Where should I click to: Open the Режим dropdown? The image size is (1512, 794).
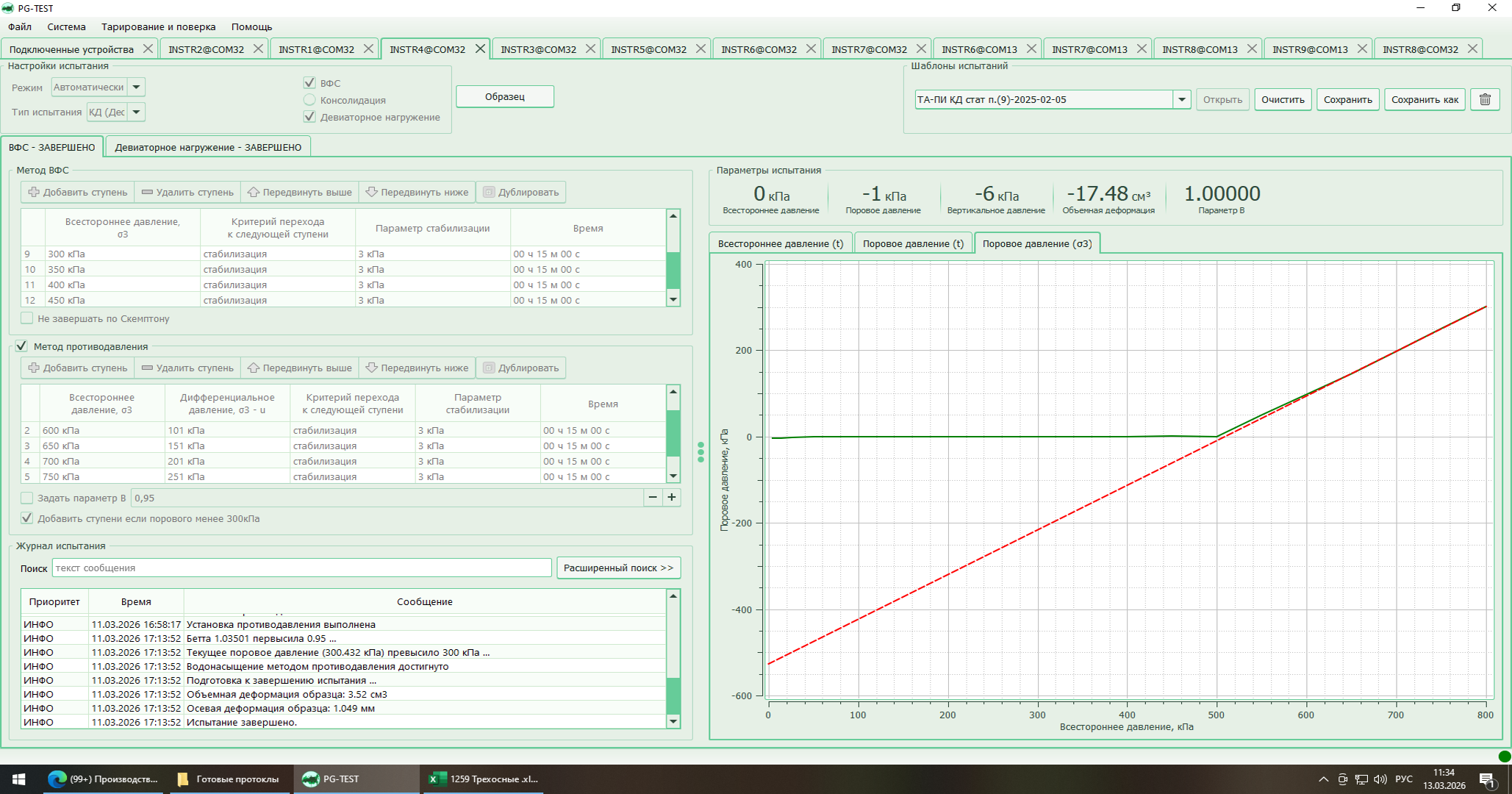(136, 87)
